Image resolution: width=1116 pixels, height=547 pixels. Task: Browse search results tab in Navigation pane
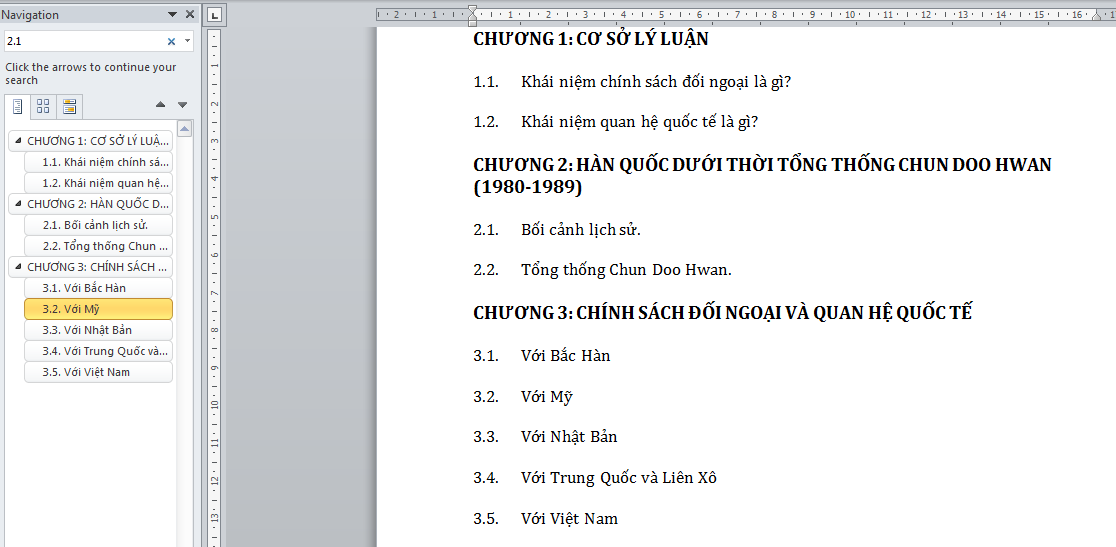tap(69, 107)
